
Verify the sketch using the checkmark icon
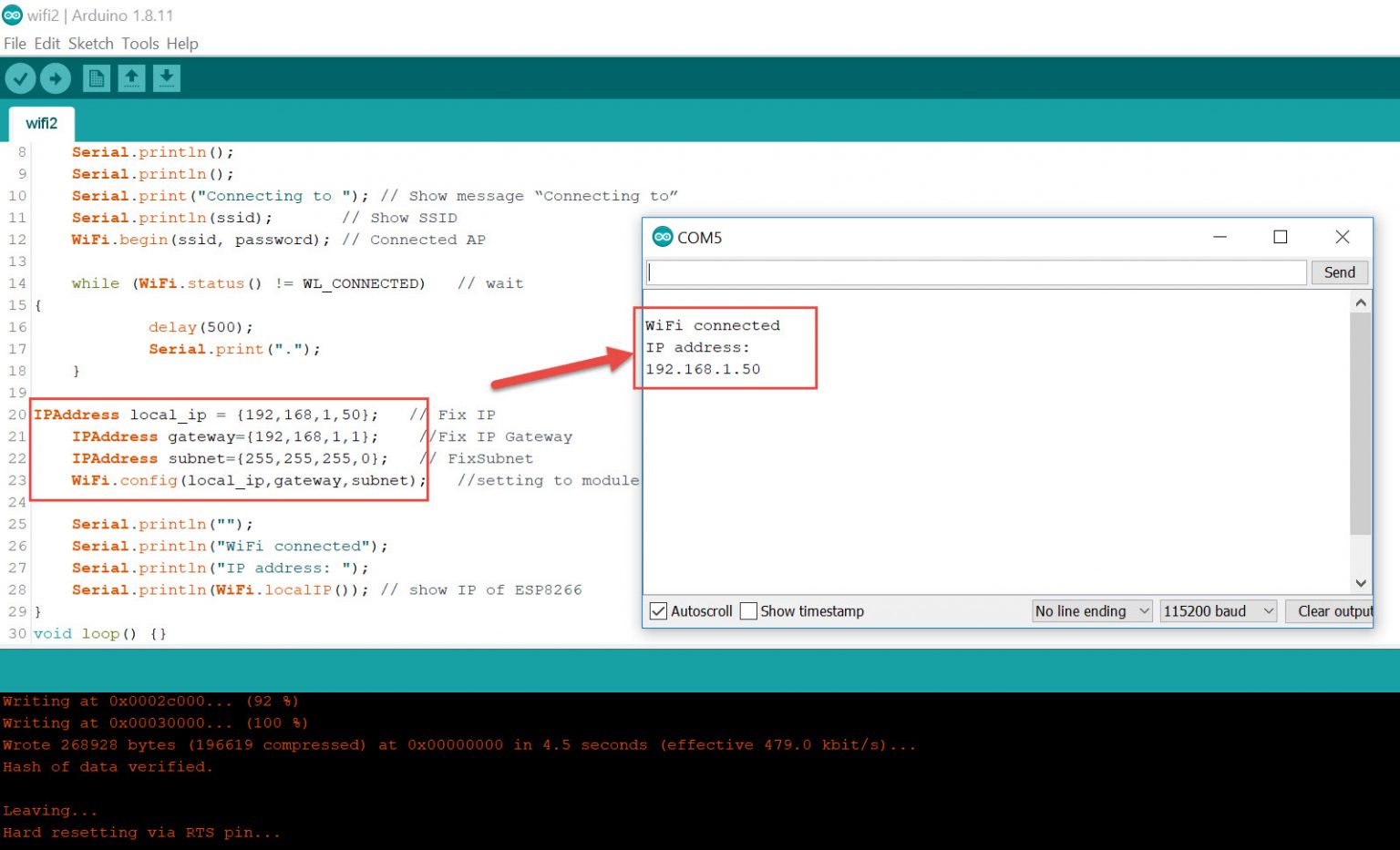pyautogui.click(x=20, y=77)
